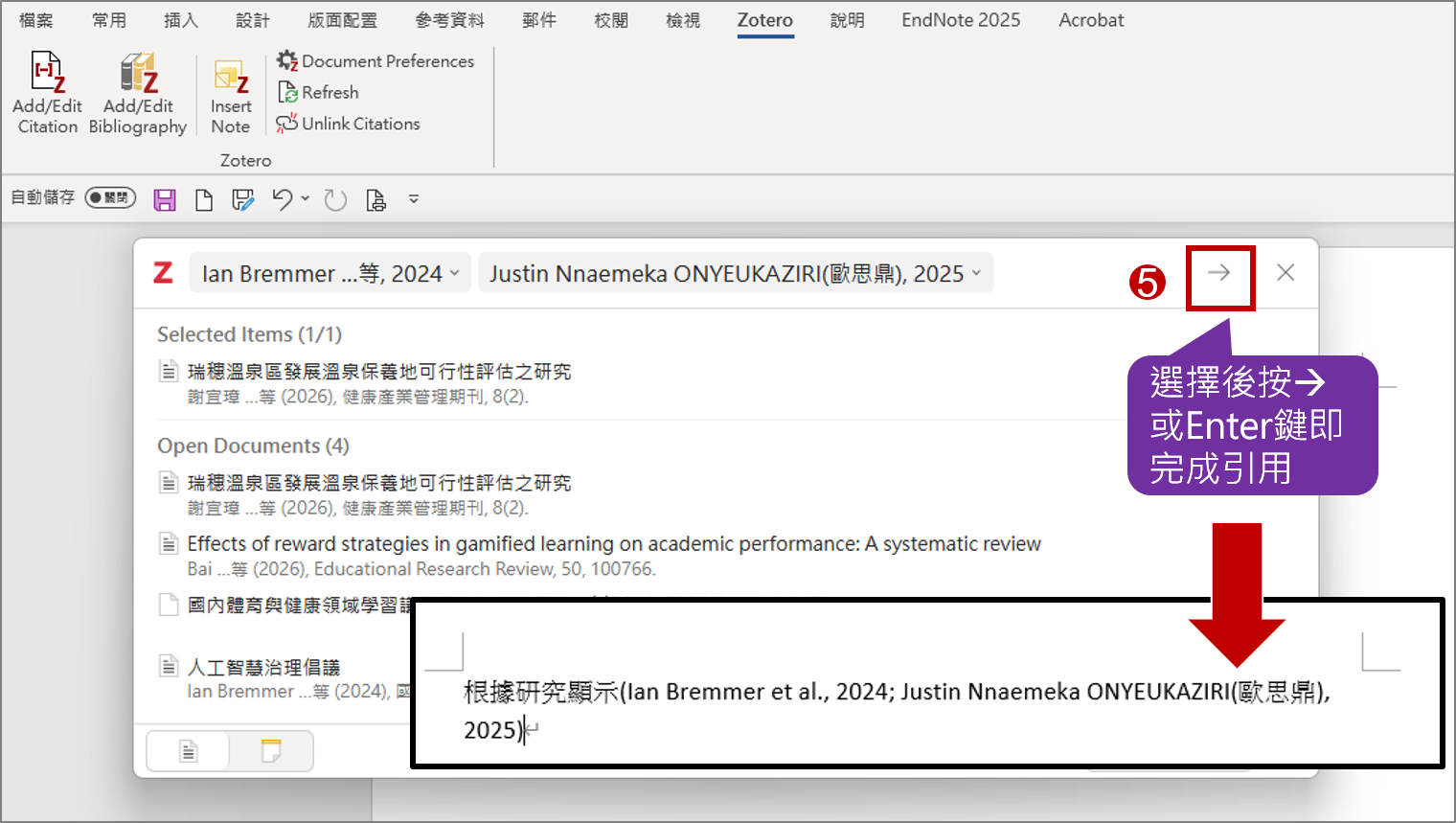Click the New blank document icon
This screenshot has height=823, width=1456.
[204, 199]
